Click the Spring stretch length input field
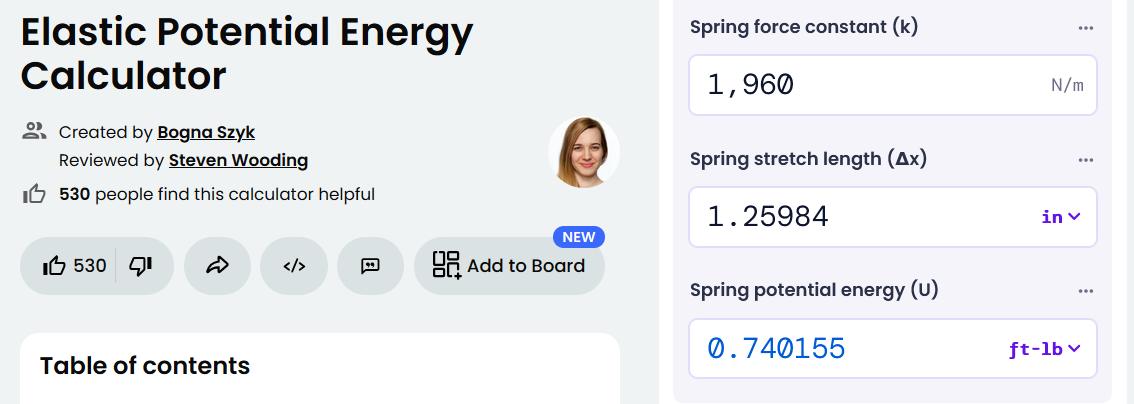 click(x=892, y=217)
